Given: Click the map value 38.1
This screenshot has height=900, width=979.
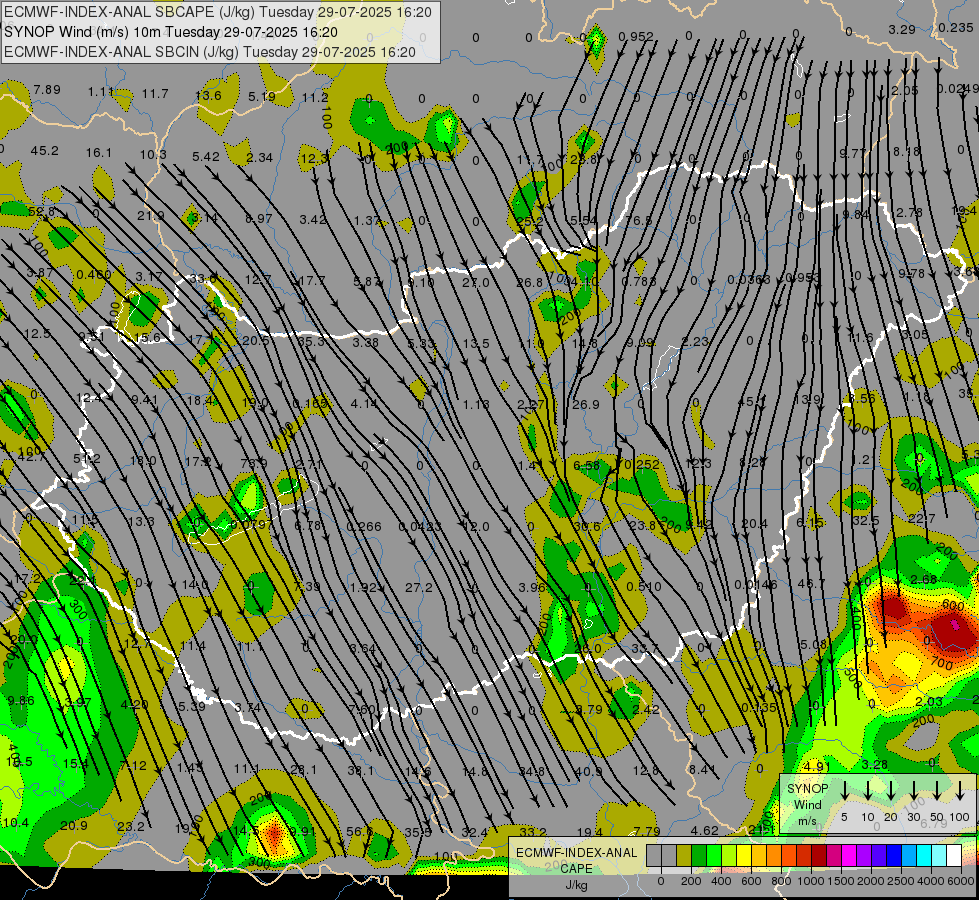Looking at the screenshot, I should coord(360,771).
